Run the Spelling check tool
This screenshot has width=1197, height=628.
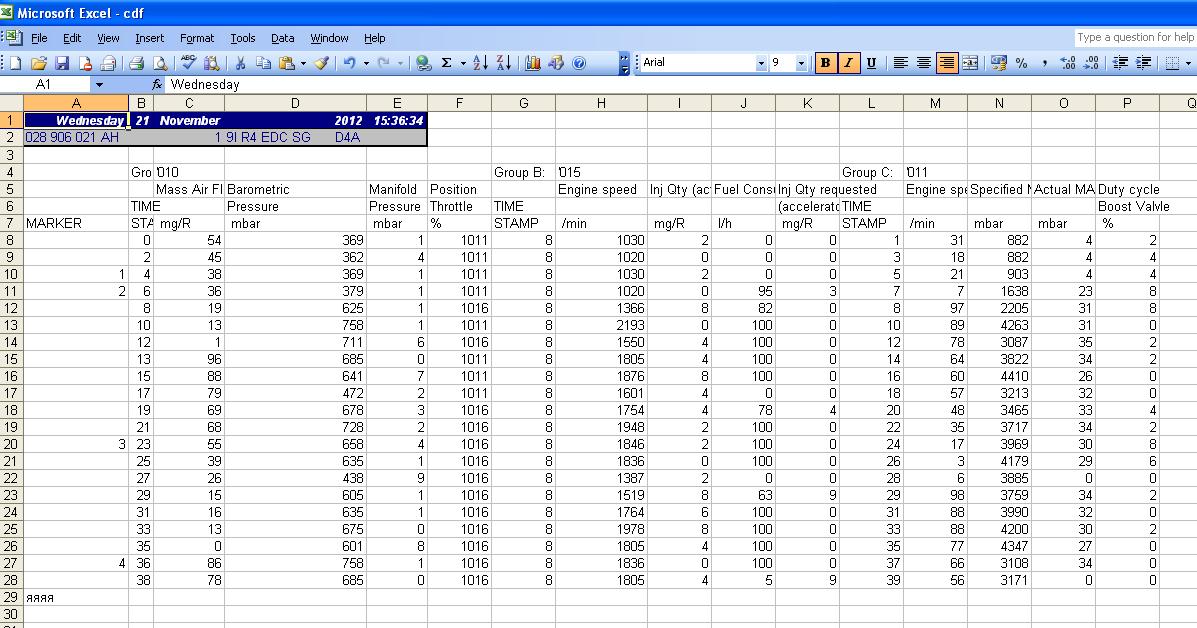click(x=189, y=63)
